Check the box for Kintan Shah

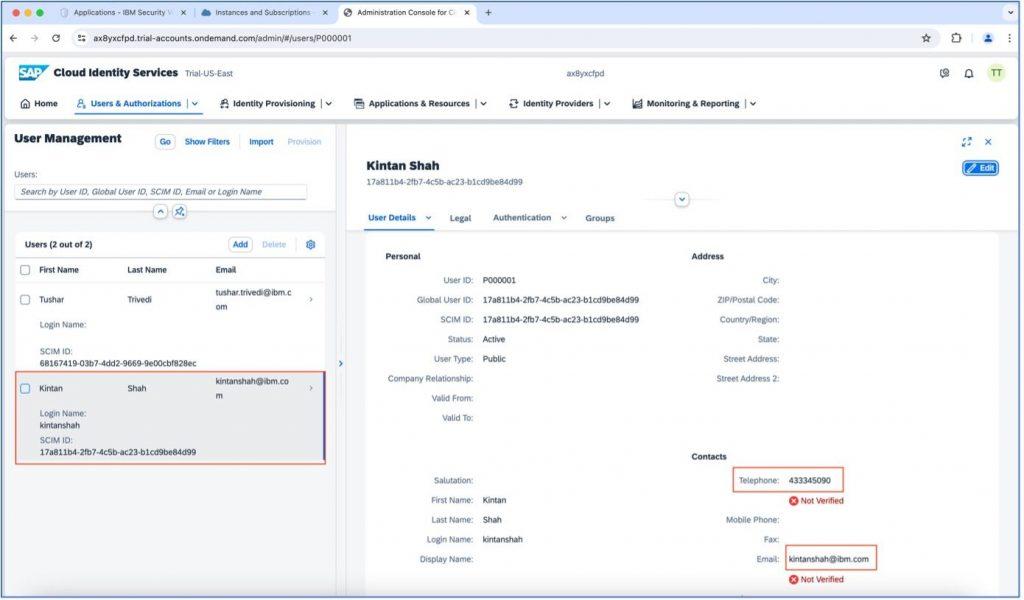click(x=25, y=388)
